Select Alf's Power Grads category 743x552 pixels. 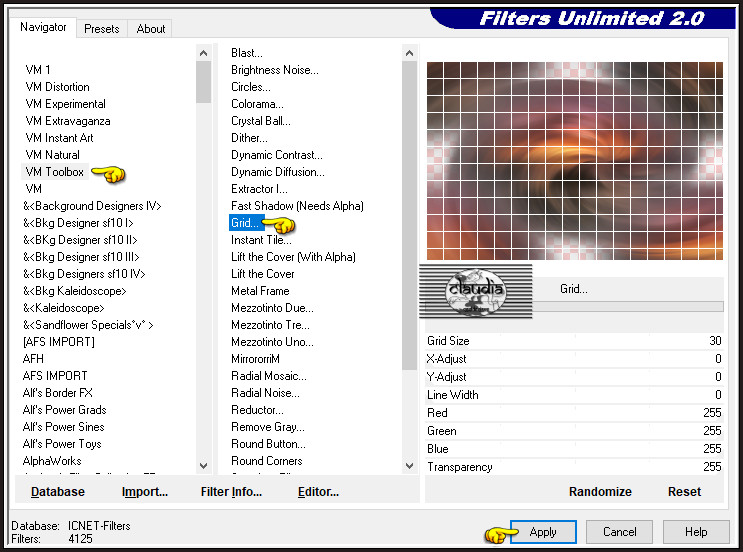64,410
